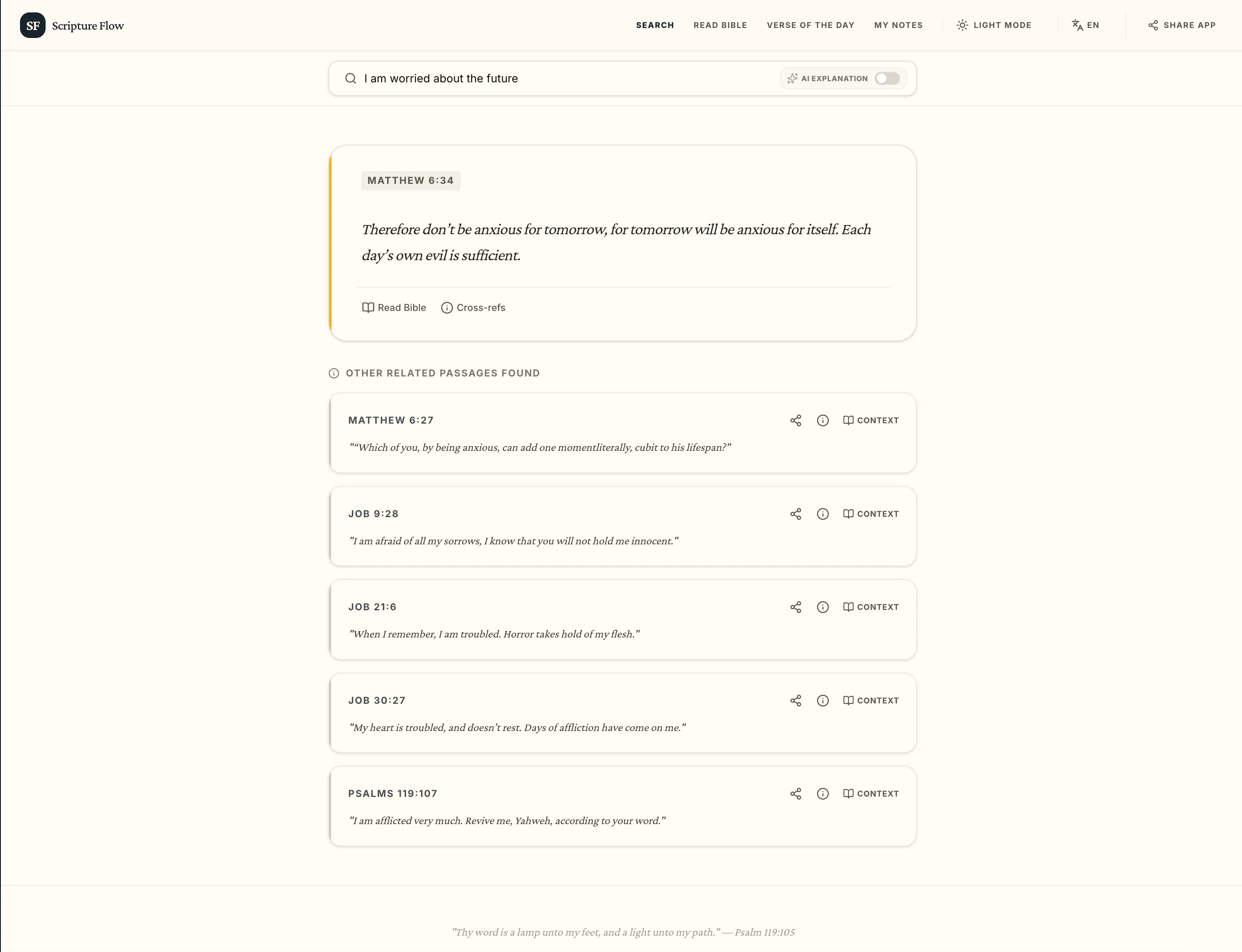Open the Search nav item
1242x952 pixels.
click(x=655, y=25)
